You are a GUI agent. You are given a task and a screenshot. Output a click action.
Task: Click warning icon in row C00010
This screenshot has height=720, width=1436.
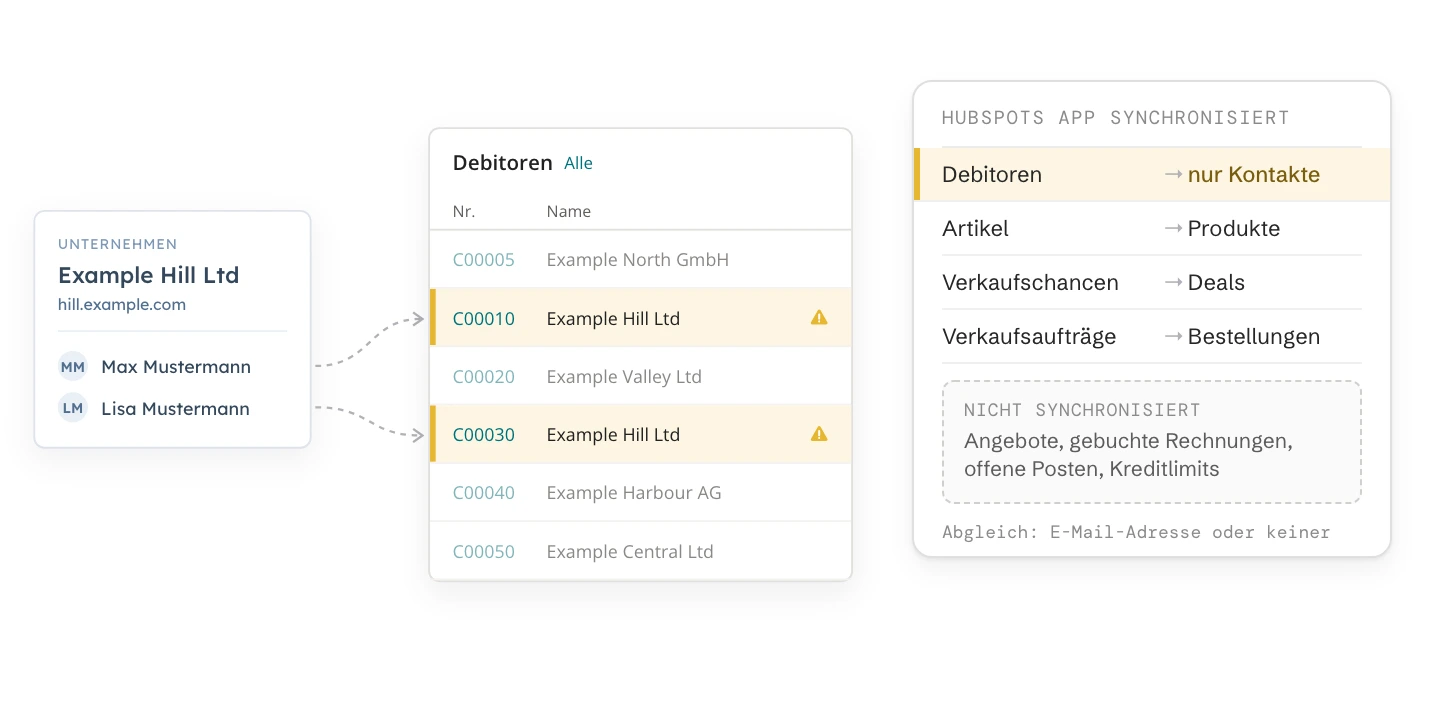tap(819, 318)
